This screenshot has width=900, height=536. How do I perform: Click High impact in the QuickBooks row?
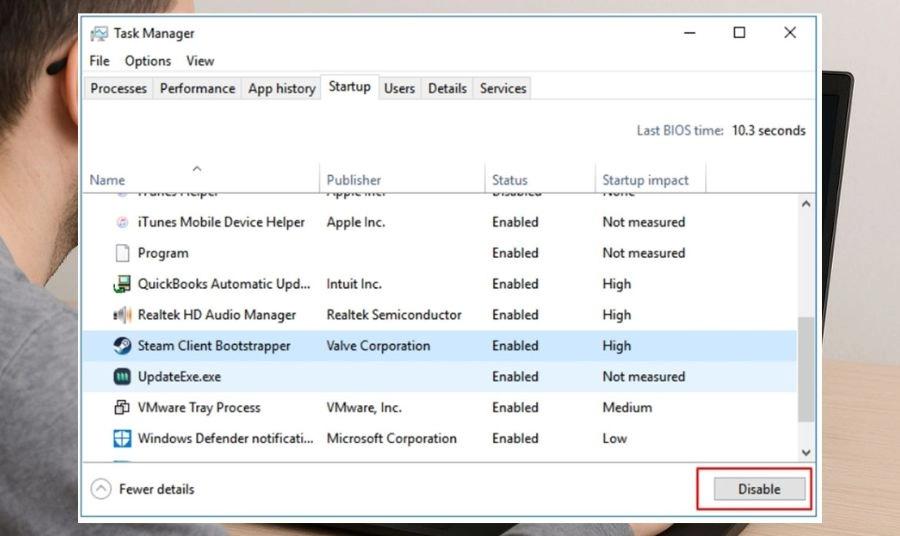[616, 284]
